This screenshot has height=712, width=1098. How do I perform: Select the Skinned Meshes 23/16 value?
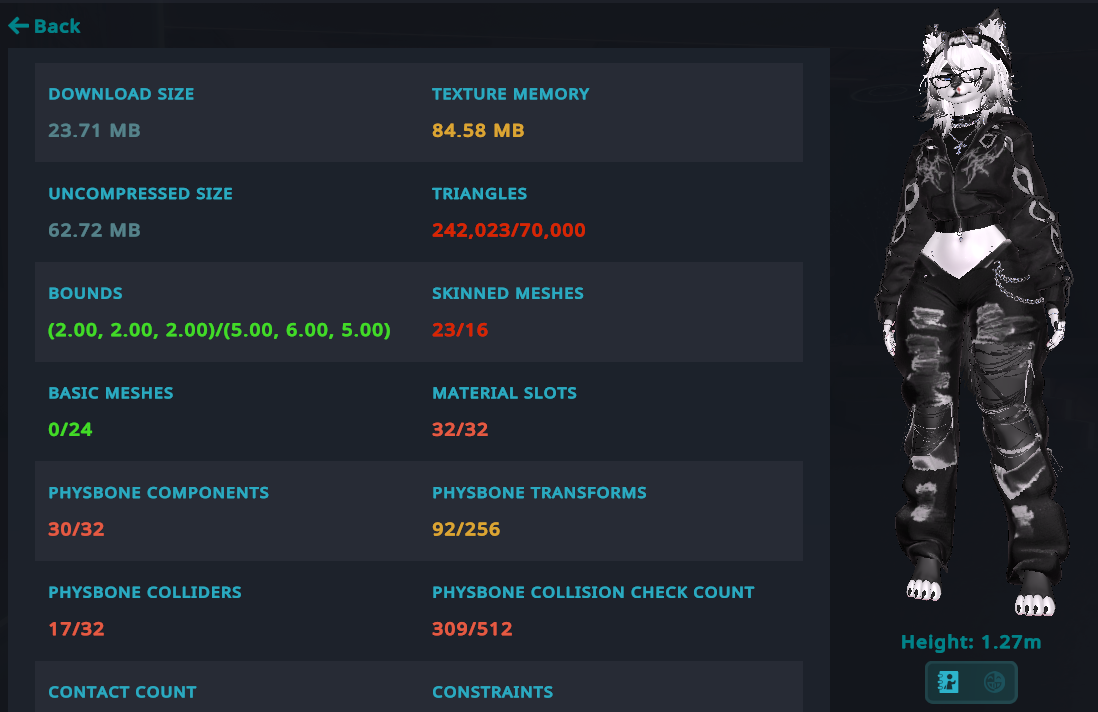coord(460,330)
